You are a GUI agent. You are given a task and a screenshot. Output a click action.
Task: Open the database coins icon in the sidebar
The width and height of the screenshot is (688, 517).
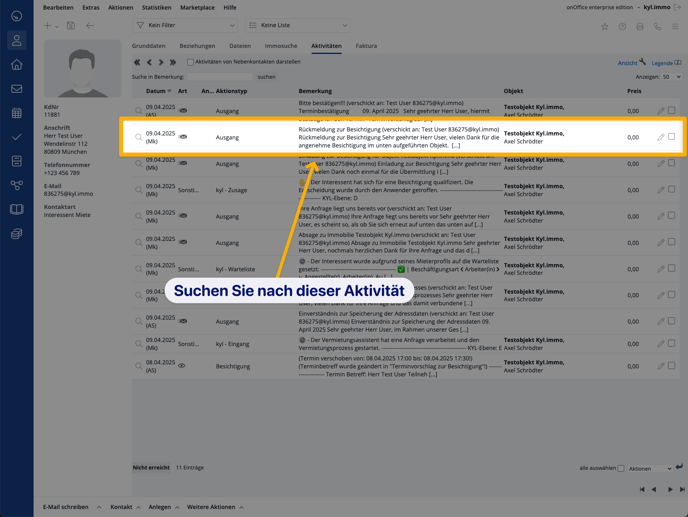17,233
